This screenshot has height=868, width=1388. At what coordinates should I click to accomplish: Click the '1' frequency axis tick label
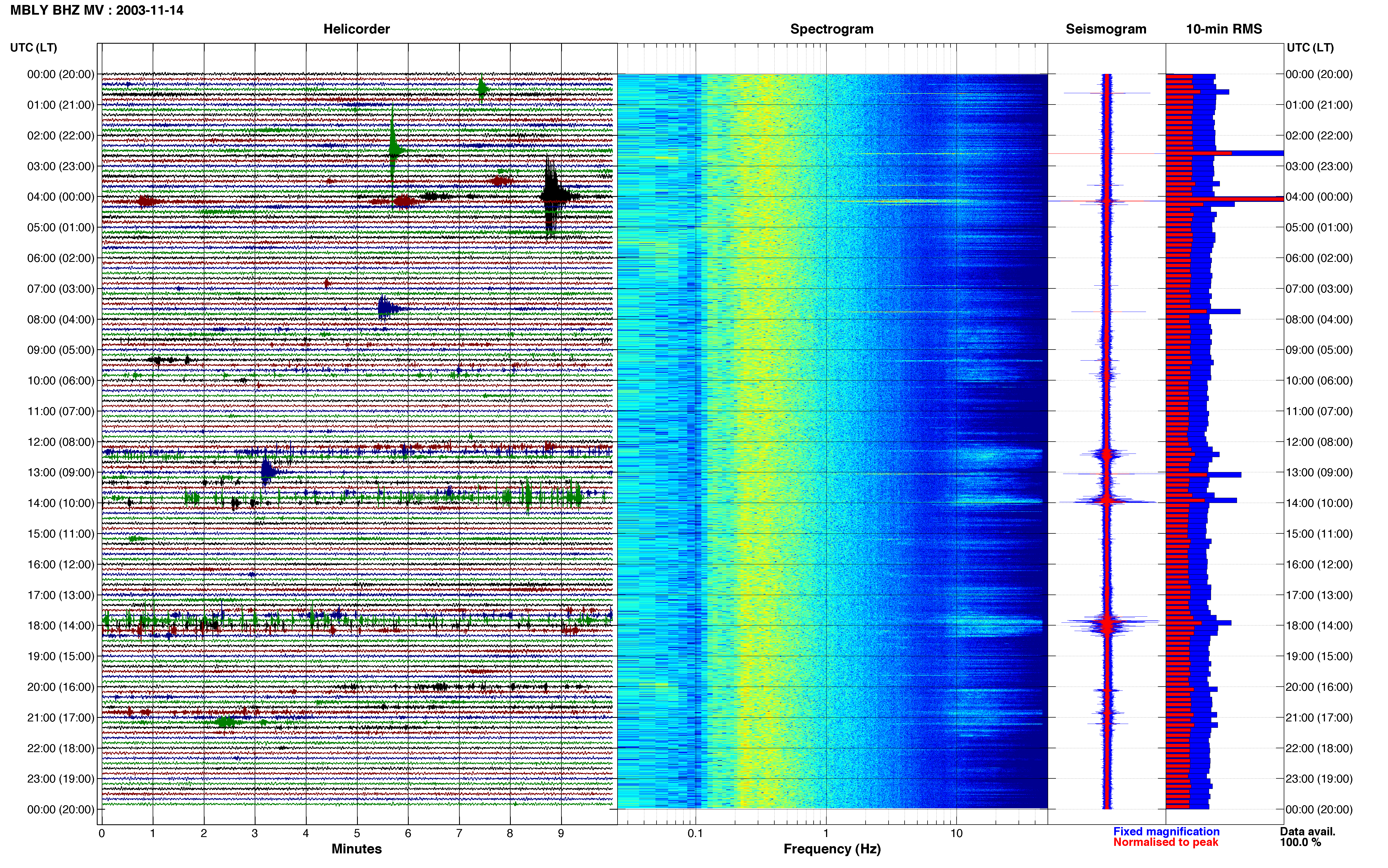coord(826,833)
